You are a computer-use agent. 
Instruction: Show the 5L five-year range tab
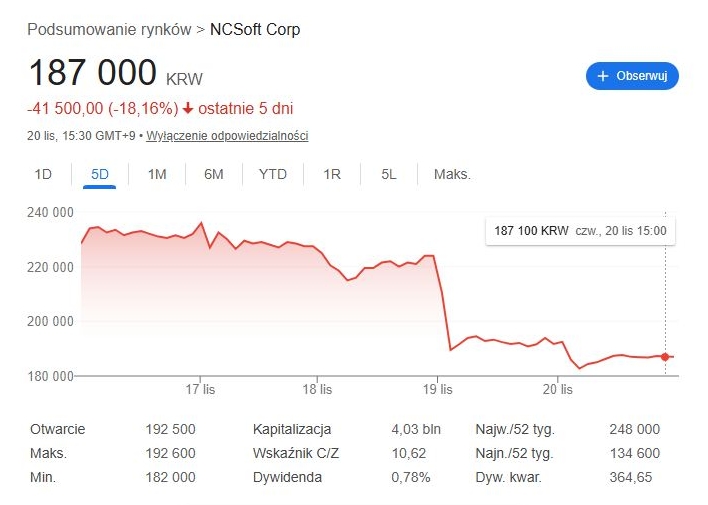coord(389,174)
